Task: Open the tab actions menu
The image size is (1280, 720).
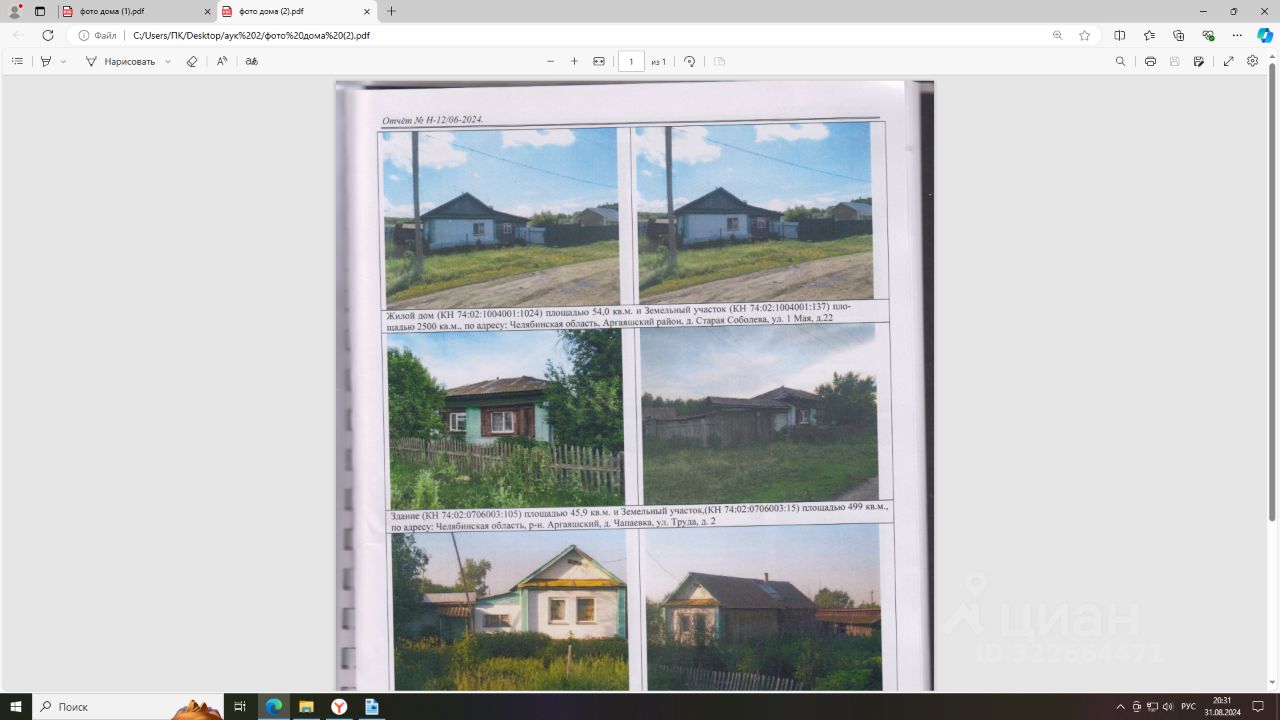Action: [40, 11]
